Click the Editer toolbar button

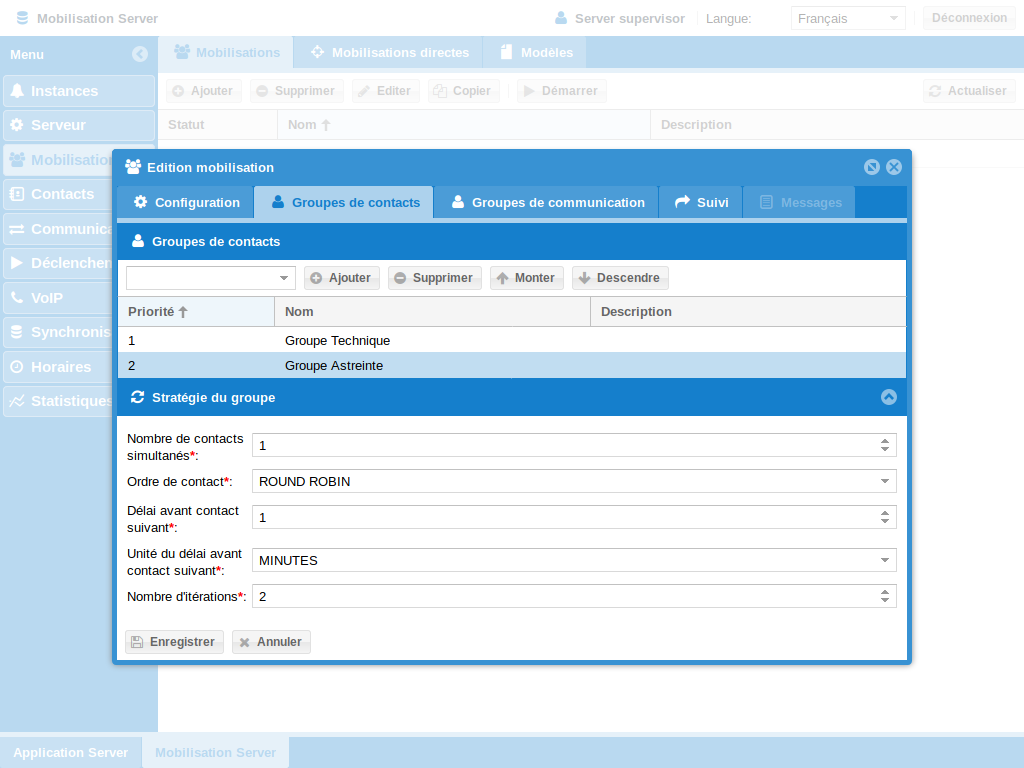point(385,91)
